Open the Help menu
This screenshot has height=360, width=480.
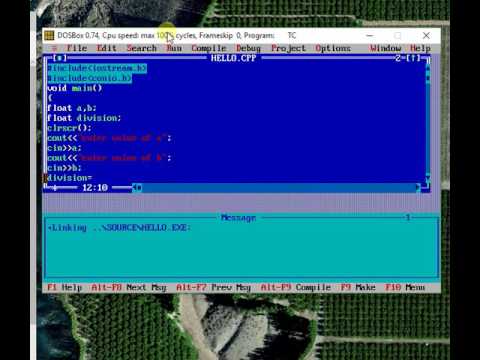click(420, 48)
